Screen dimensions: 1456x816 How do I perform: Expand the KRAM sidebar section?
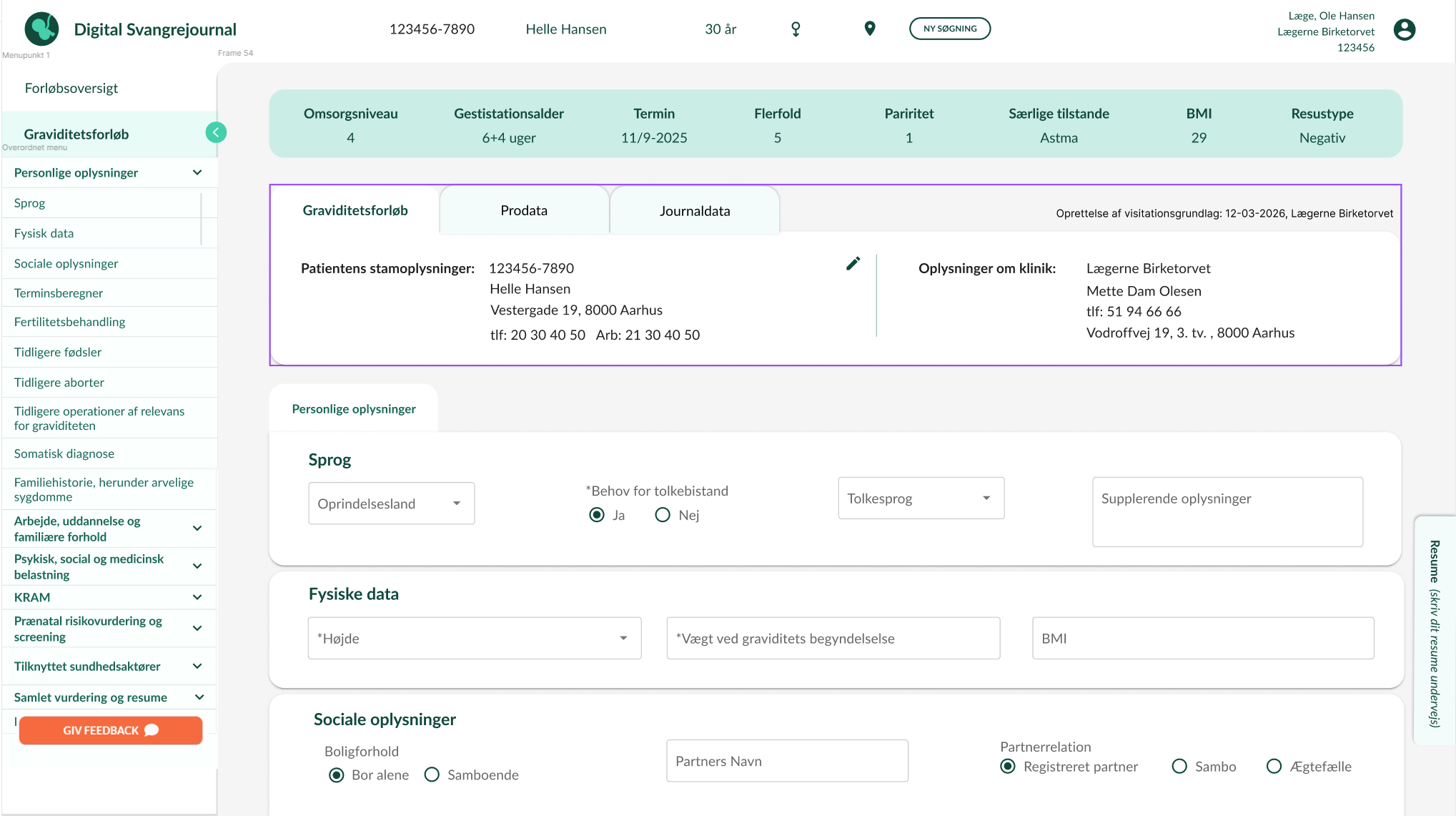(197, 597)
